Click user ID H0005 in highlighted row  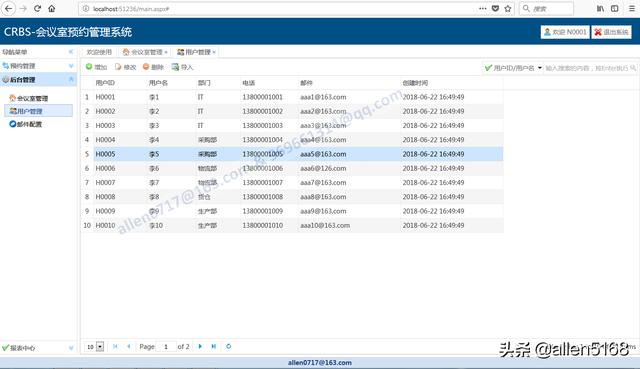(105, 154)
